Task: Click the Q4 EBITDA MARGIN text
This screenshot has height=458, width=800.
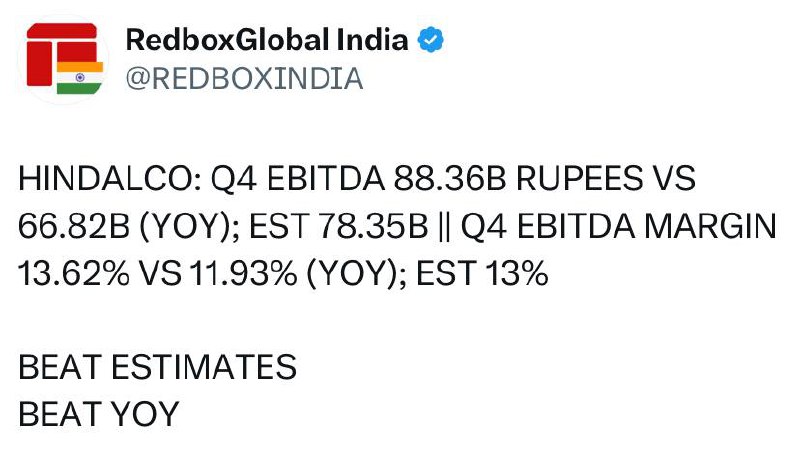Action: click(618, 226)
